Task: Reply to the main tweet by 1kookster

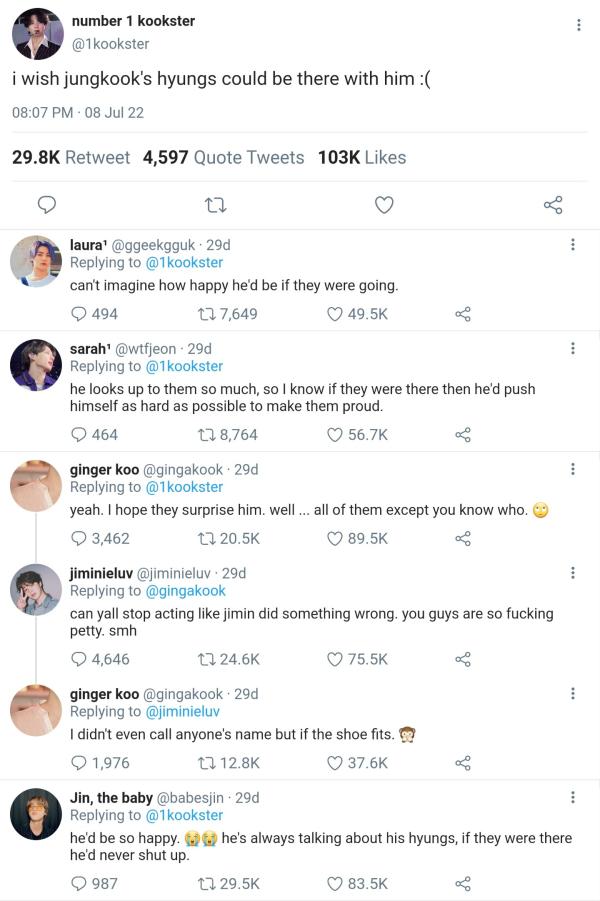Action: click(46, 205)
